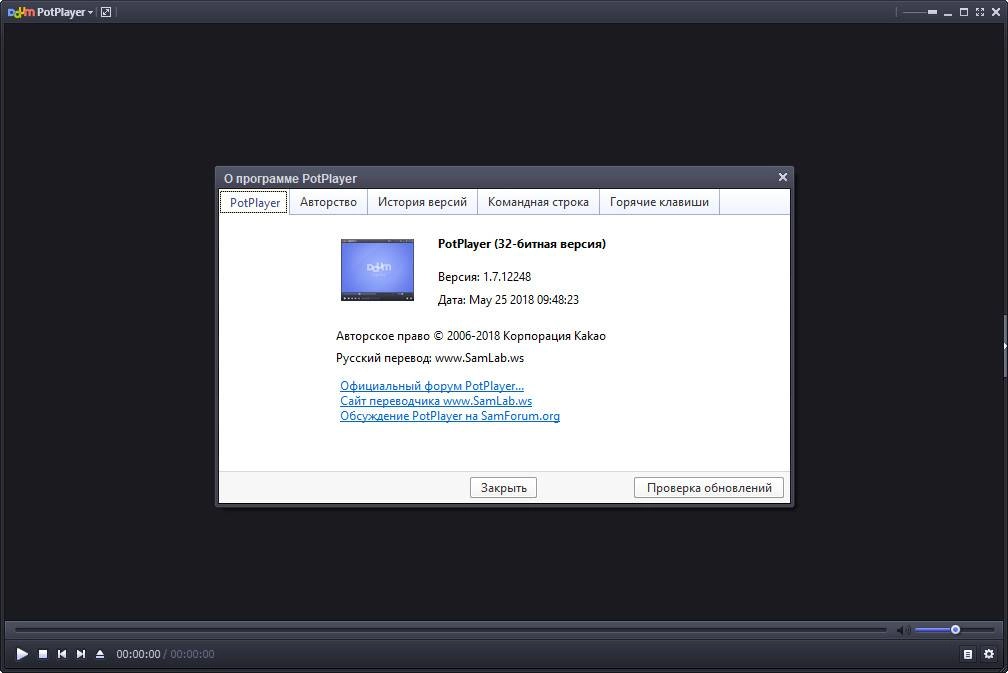Jump to the previous track
Image resolution: width=1008 pixels, height=673 pixels.
[62, 654]
